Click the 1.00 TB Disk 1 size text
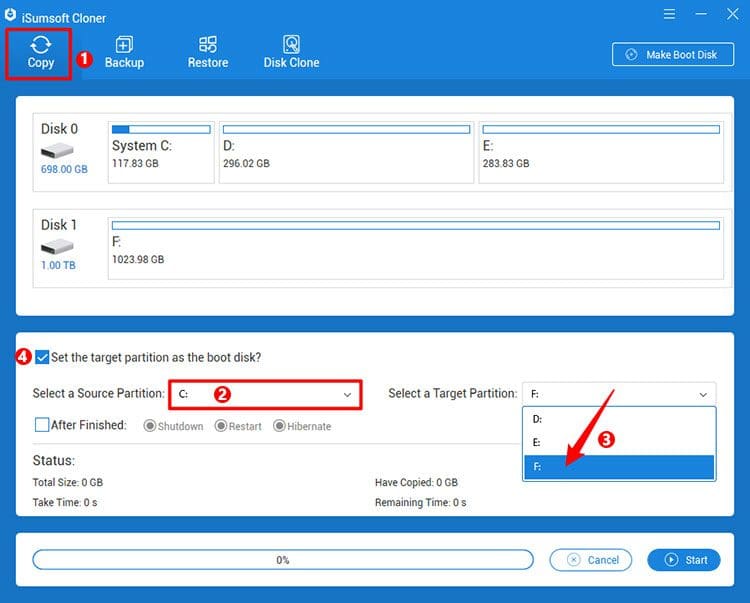The image size is (750, 603). tap(58, 265)
